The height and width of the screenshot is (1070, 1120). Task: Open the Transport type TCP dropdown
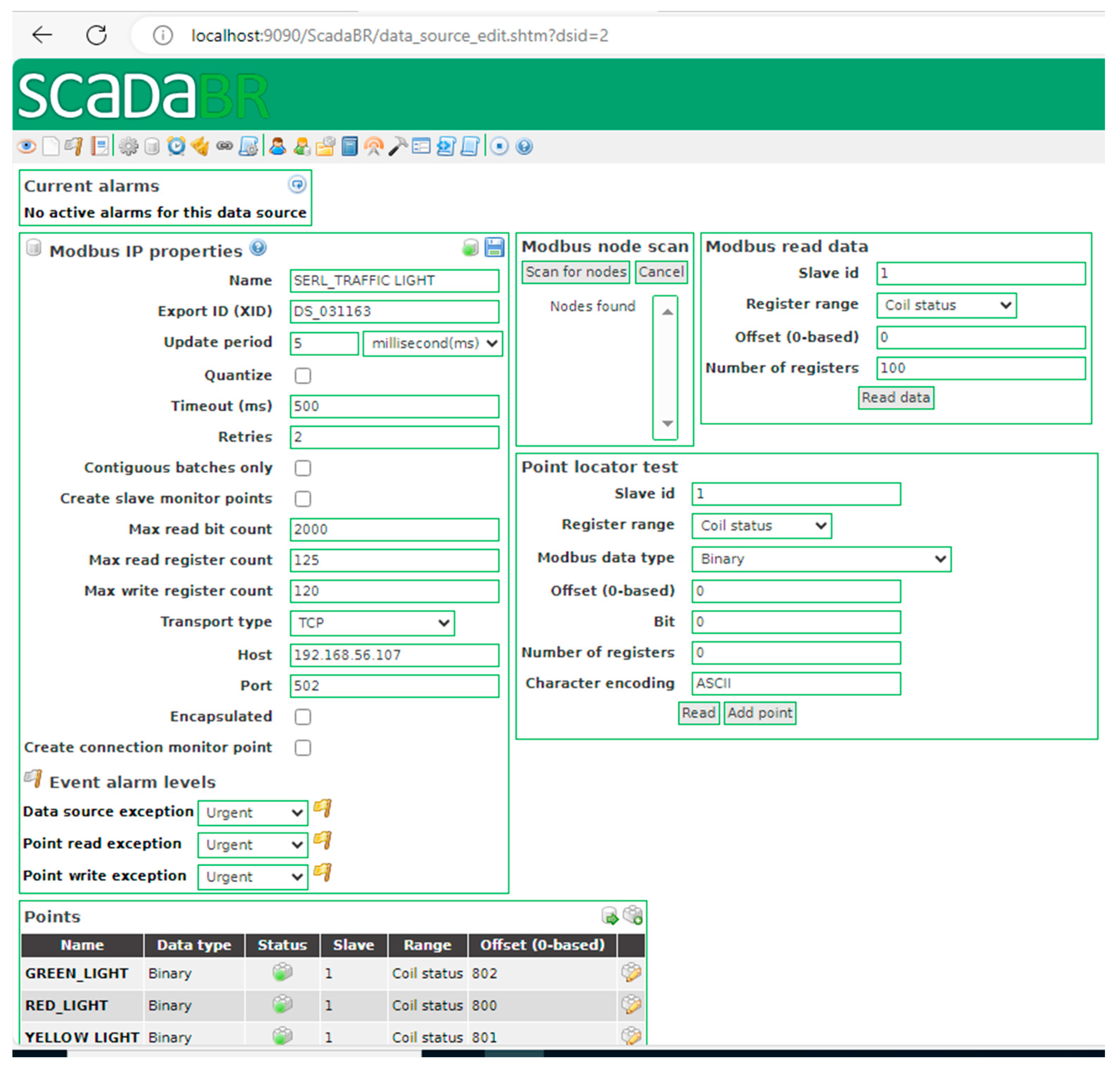point(372,623)
